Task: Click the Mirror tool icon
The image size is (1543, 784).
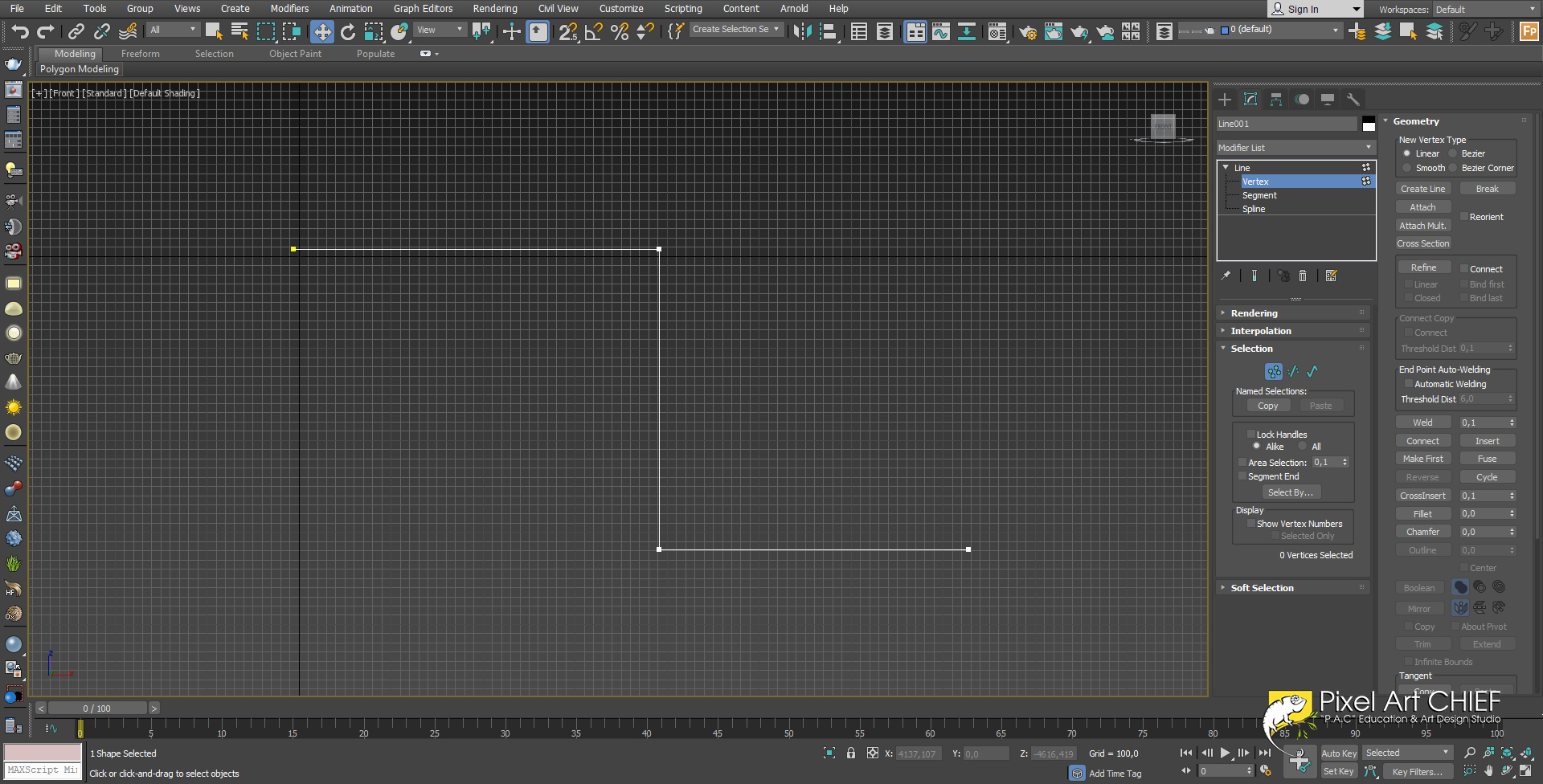Action: (802, 31)
